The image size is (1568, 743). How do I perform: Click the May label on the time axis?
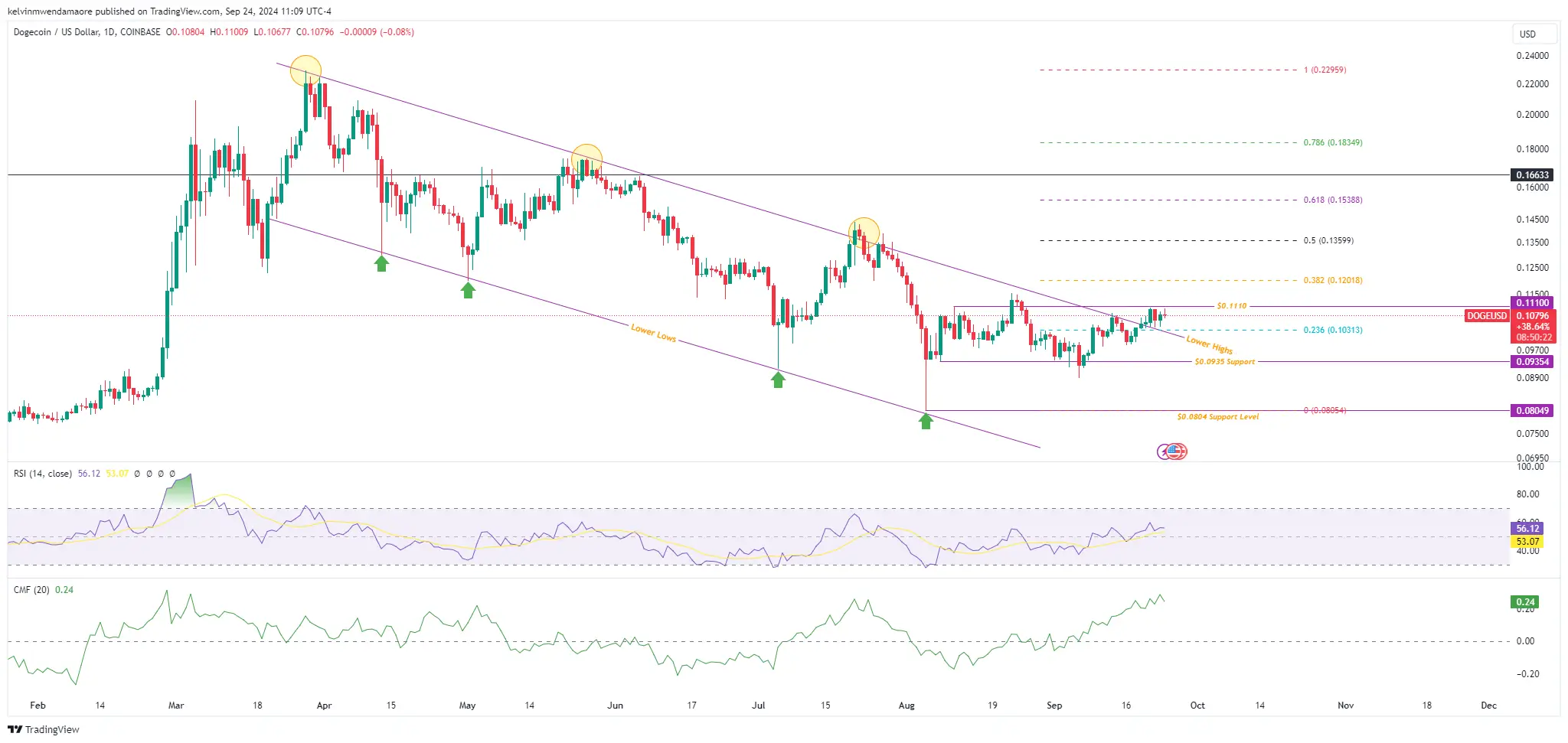coord(467,706)
